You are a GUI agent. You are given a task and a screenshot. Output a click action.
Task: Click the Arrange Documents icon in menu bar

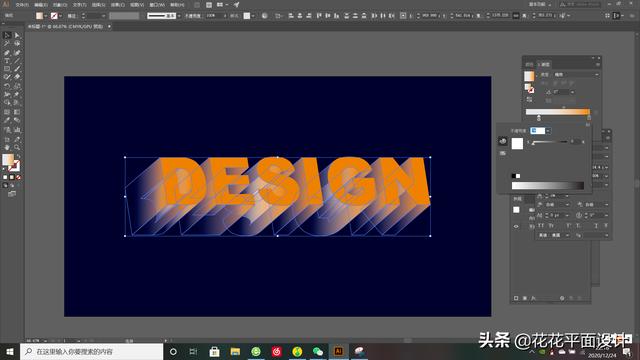[x=221, y=4]
